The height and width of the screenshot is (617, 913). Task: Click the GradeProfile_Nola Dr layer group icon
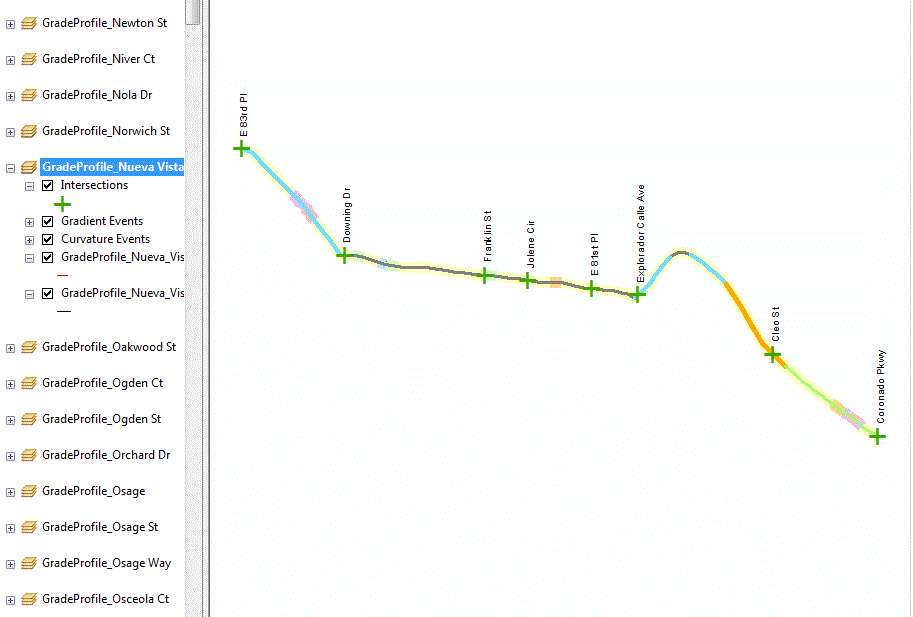[29, 96]
